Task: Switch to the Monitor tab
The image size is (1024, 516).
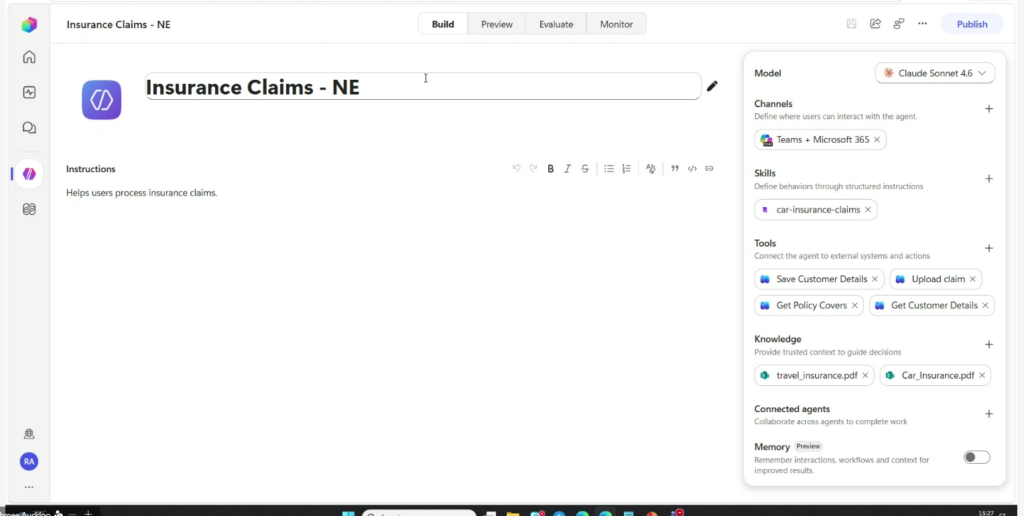Action: [x=616, y=24]
